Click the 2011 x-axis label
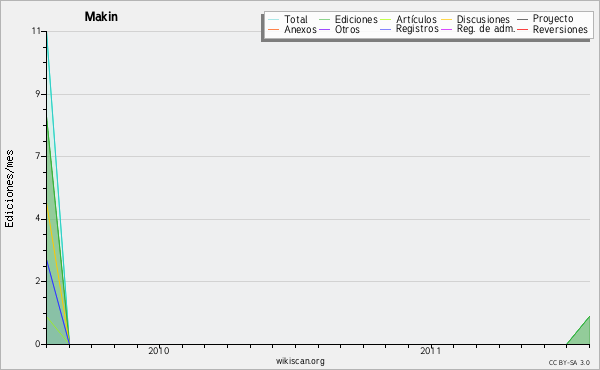 [431, 351]
